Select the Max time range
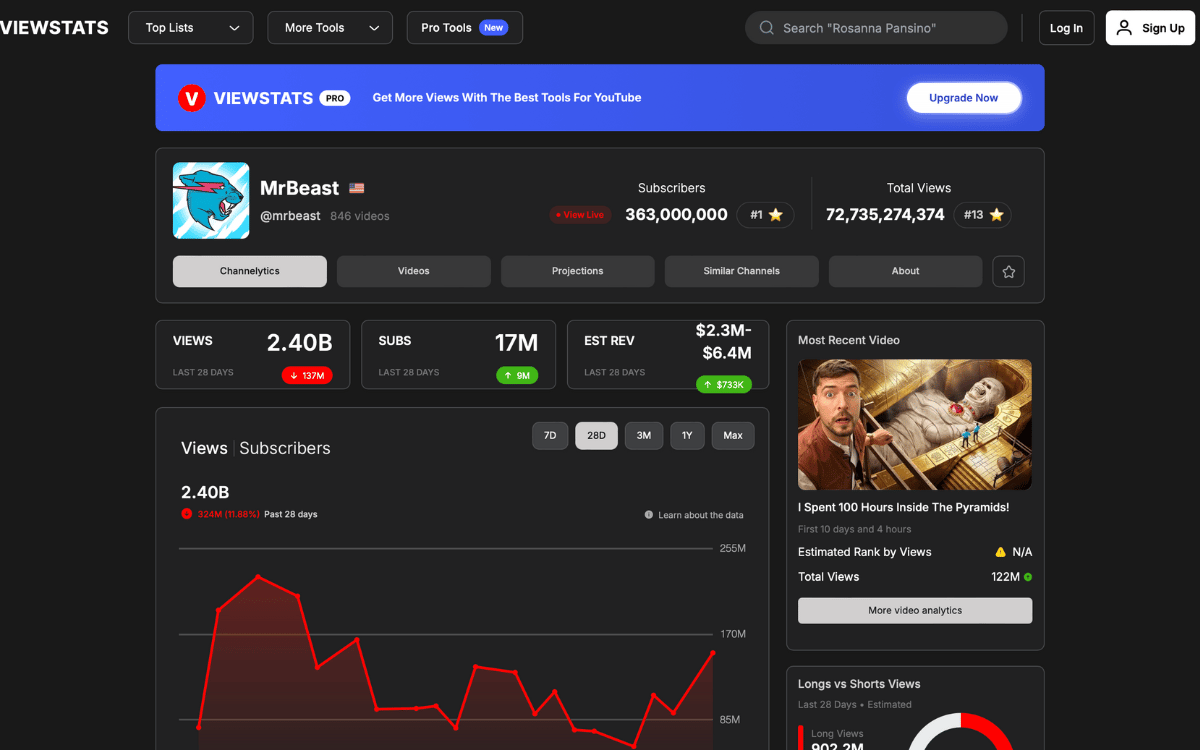 pos(733,436)
